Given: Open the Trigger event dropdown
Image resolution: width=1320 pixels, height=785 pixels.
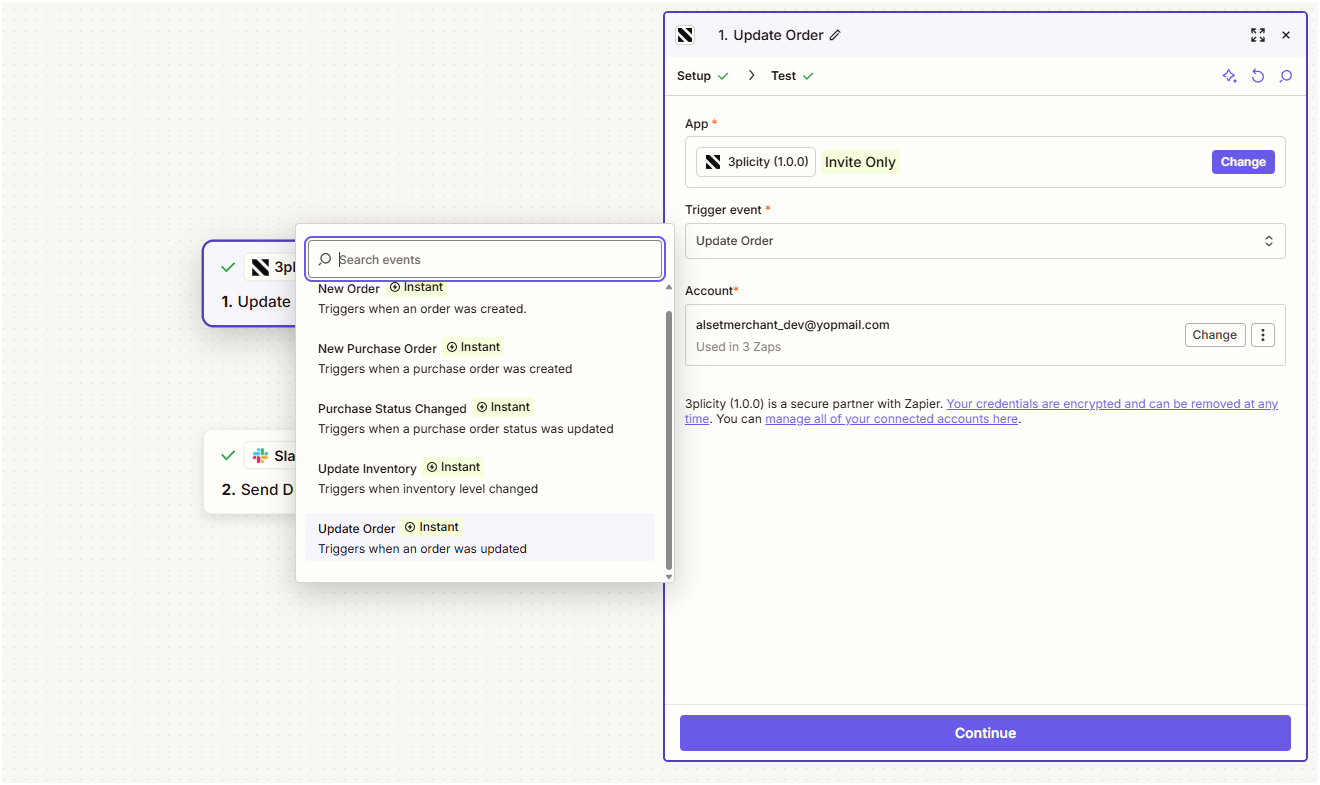Looking at the screenshot, I should tap(985, 241).
